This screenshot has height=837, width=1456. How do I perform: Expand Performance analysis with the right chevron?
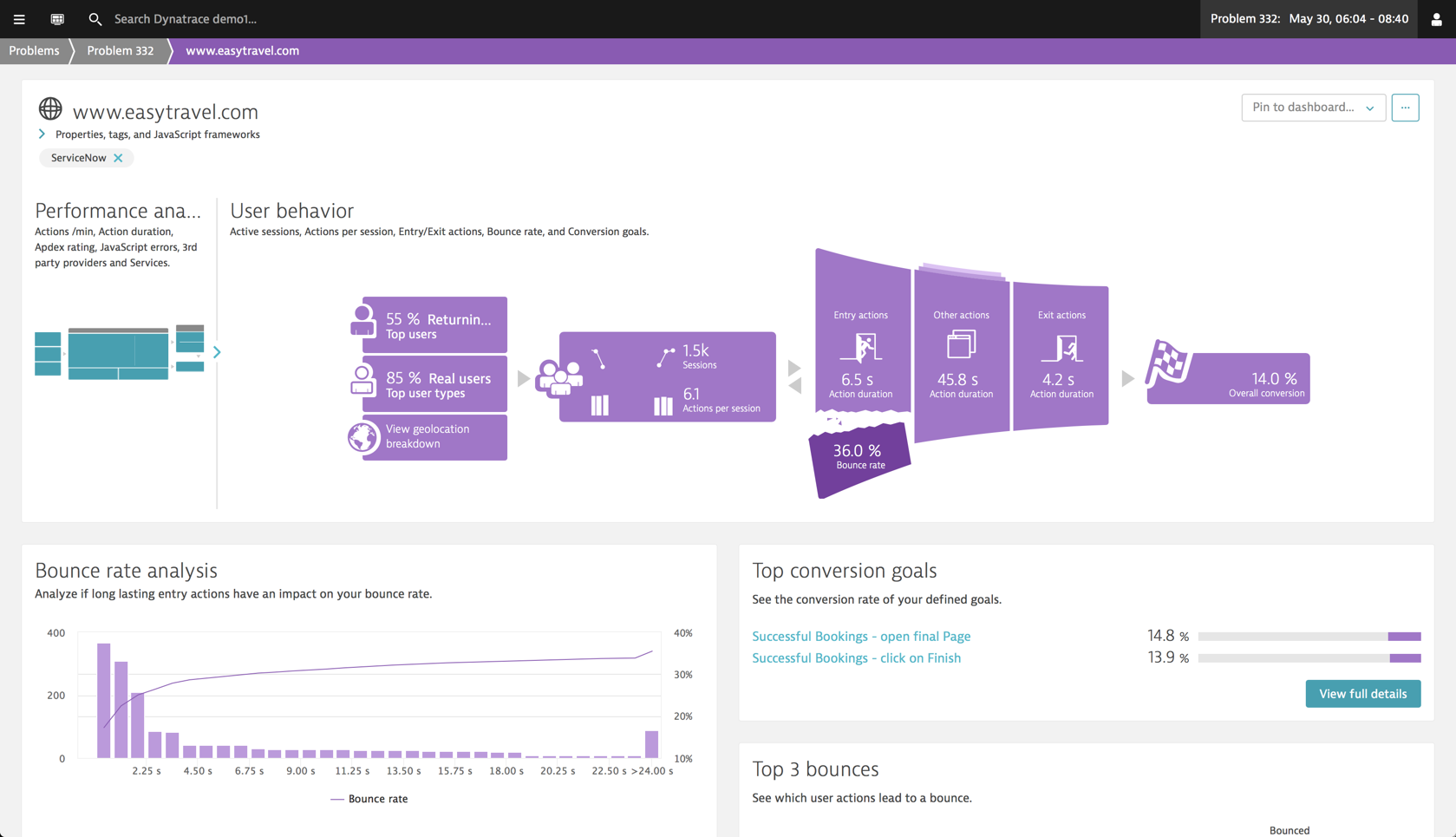(x=217, y=352)
